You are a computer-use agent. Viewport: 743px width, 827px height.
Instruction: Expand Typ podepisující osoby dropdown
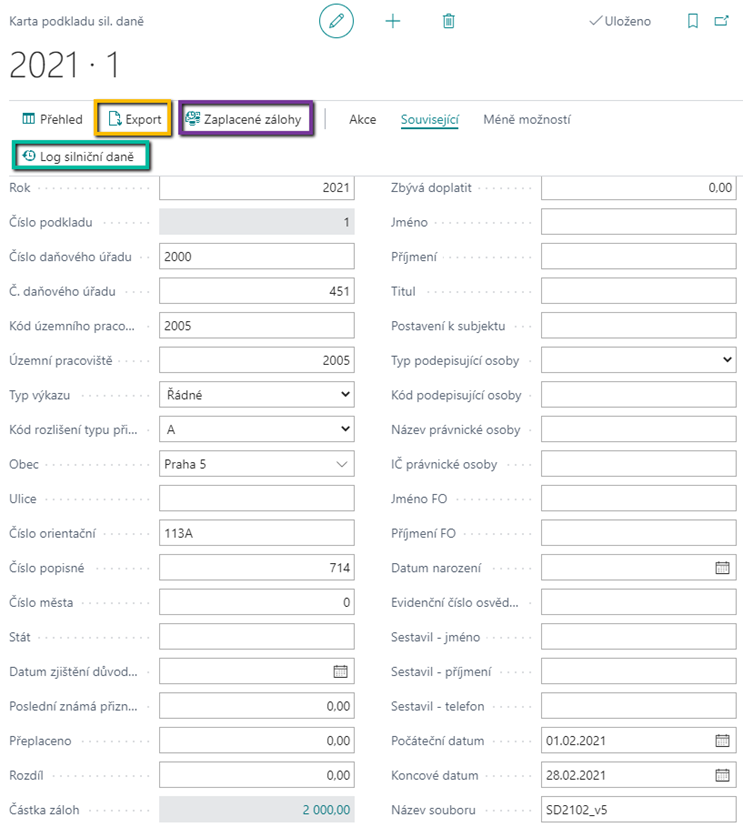coord(726,360)
